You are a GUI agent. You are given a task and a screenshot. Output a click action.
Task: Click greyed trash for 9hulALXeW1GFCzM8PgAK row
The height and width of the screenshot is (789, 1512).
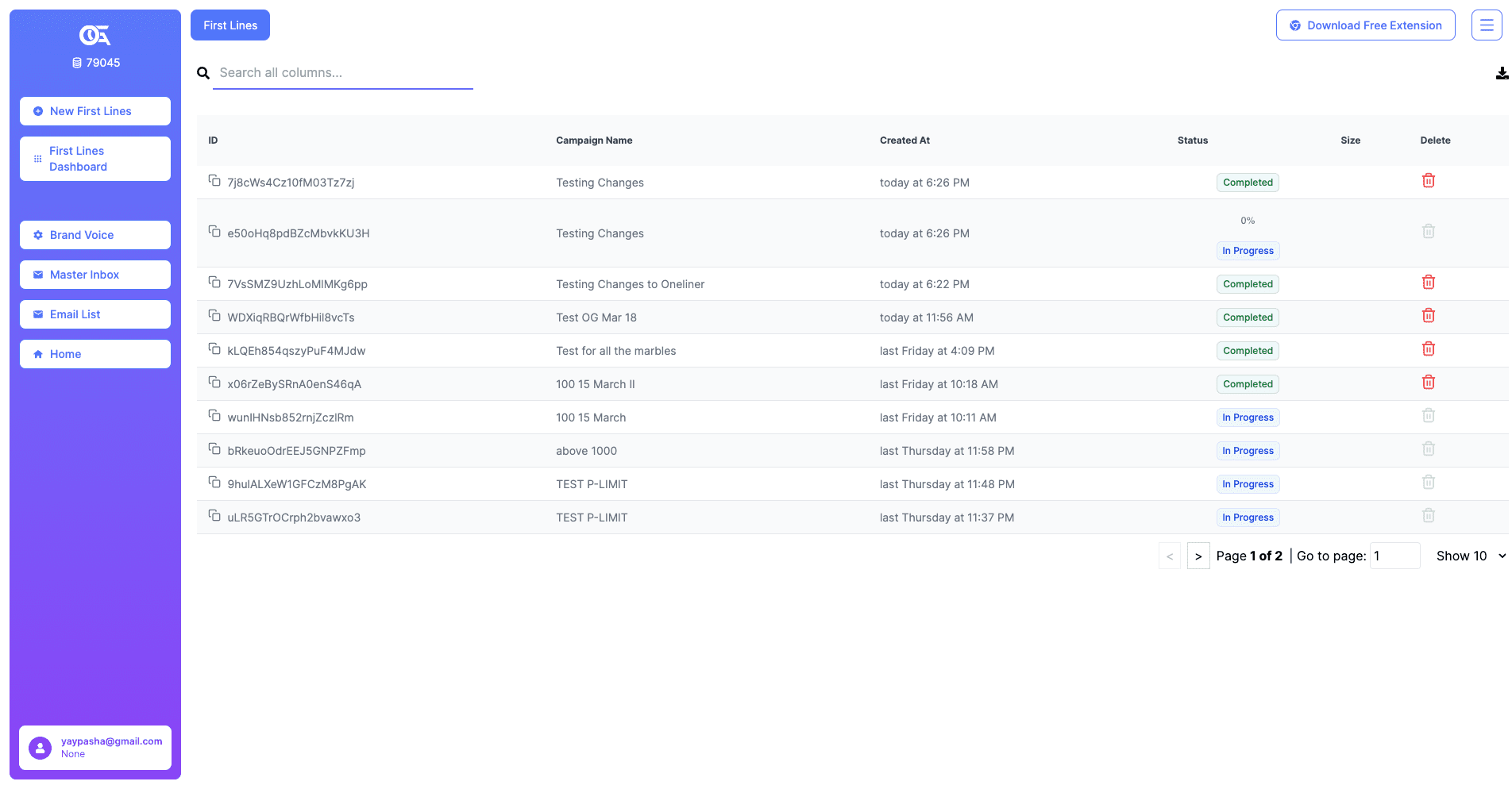(x=1429, y=482)
